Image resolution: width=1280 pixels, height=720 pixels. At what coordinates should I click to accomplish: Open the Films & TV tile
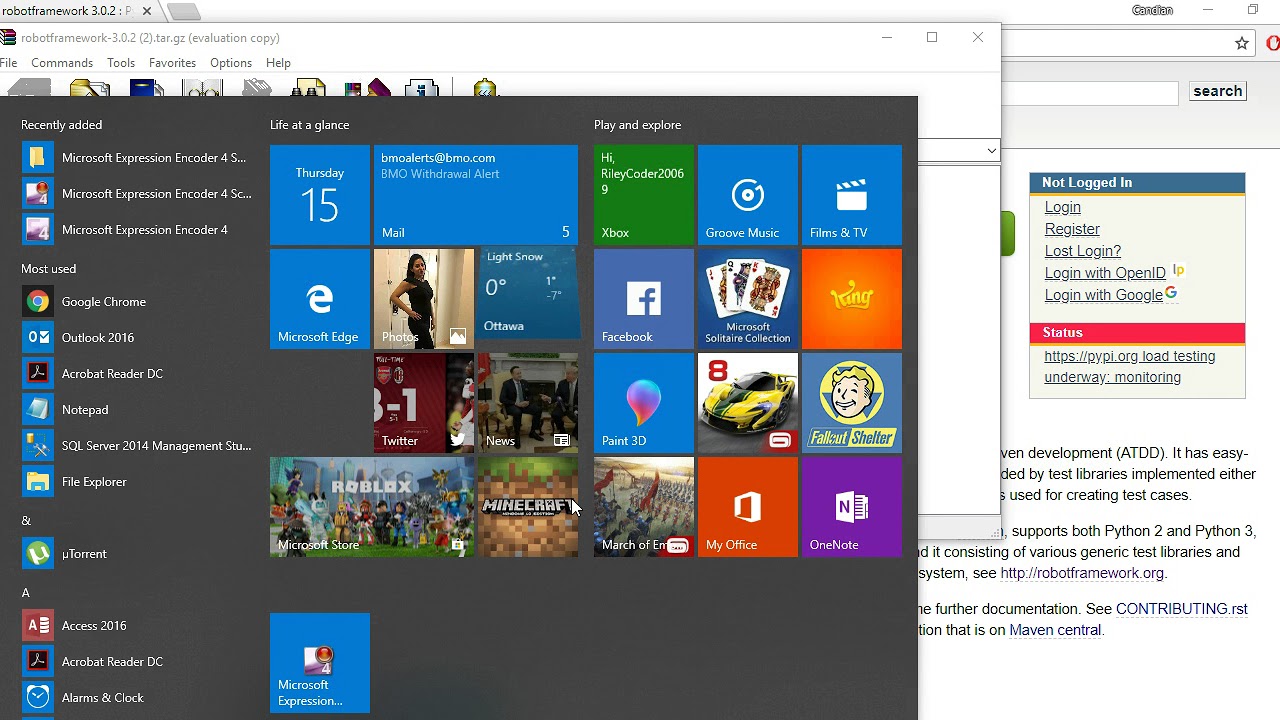coord(852,195)
